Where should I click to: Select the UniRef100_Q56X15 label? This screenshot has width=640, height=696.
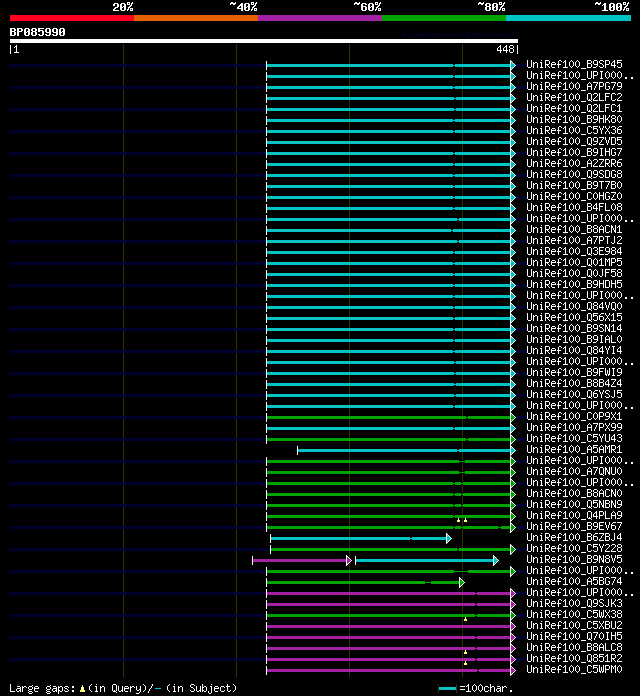574,317
